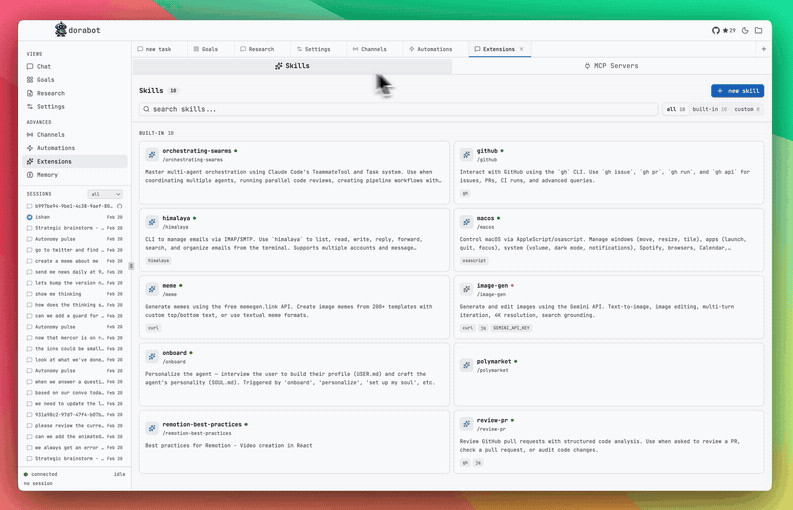
Task: Open session 'create a meme about me'
Action: [75, 261]
